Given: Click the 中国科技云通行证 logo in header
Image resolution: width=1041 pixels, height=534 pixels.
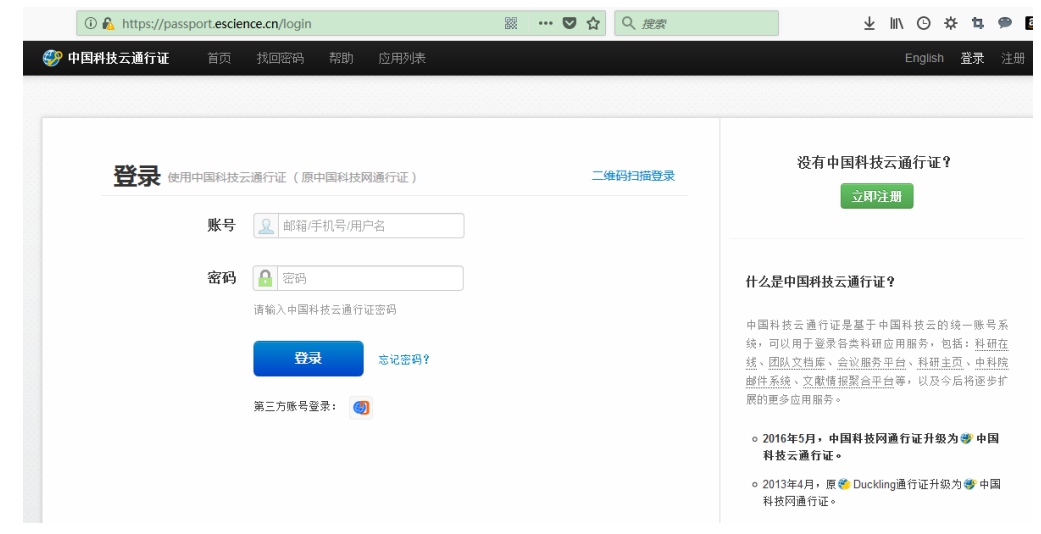Looking at the screenshot, I should point(106,58).
